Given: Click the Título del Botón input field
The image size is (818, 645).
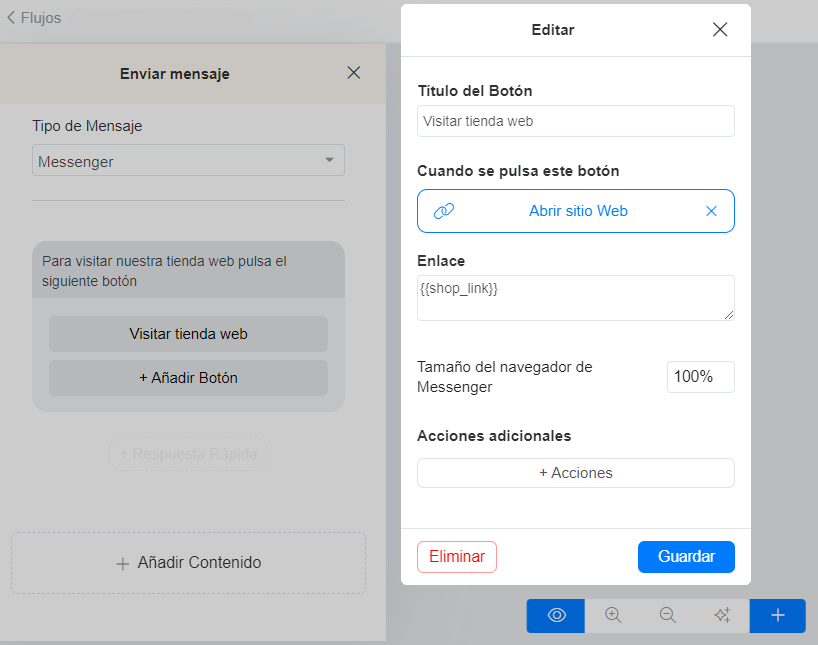Looking at the screenshot, I should pos(575,121).
